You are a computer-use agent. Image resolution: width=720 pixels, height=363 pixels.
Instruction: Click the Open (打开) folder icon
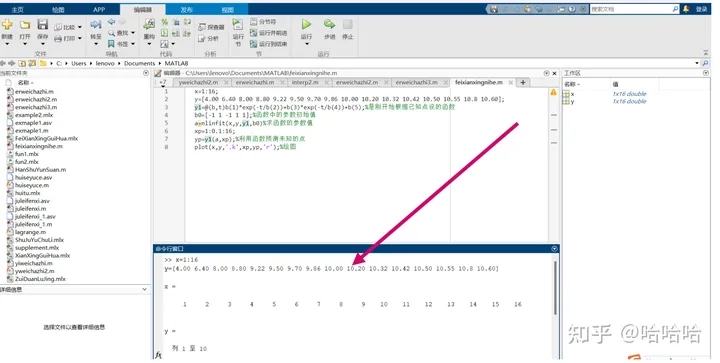(25, 24)
